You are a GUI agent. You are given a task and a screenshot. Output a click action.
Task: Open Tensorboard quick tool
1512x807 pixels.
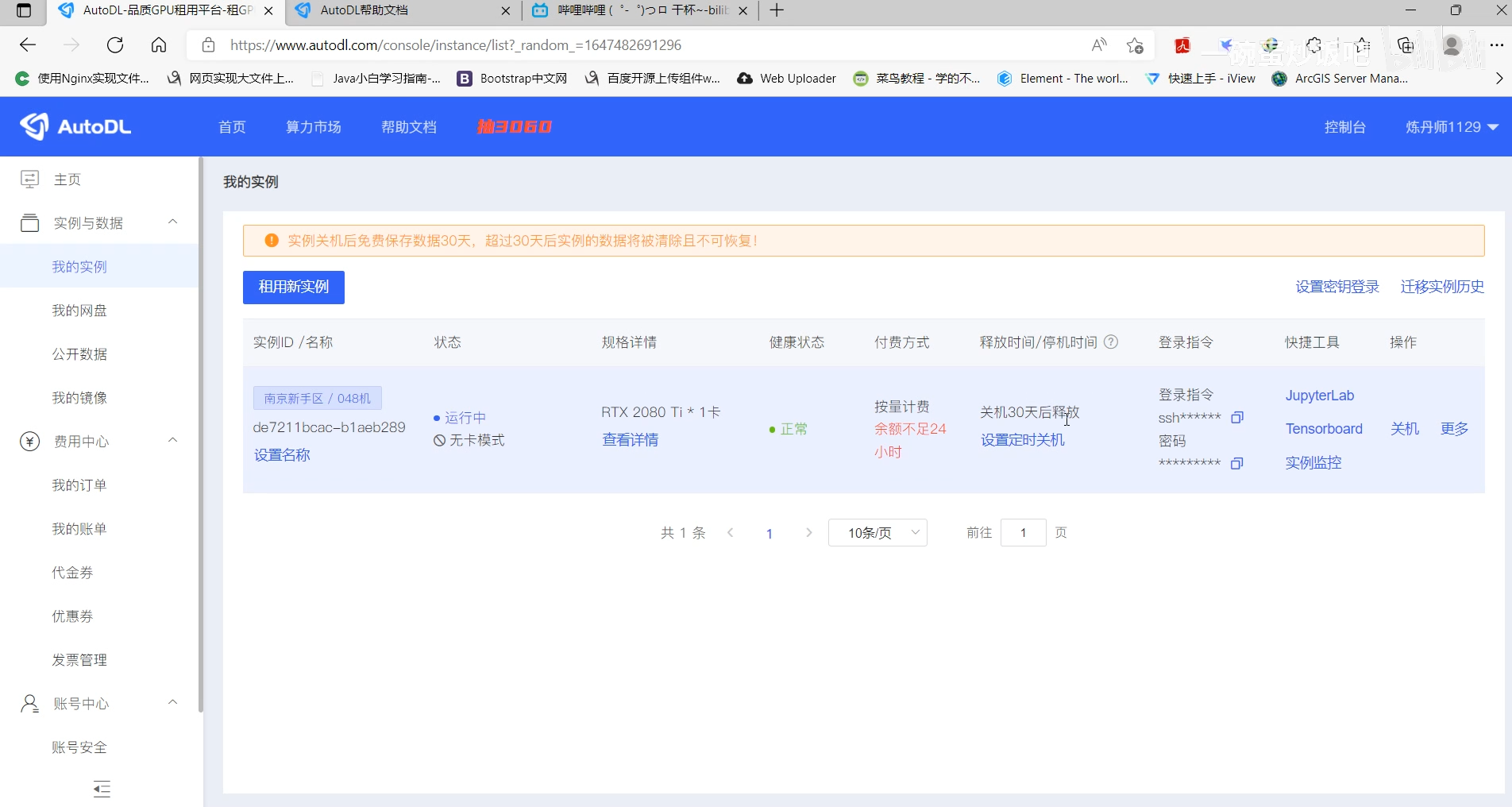pyautogui.click(x=1324, y=429)
